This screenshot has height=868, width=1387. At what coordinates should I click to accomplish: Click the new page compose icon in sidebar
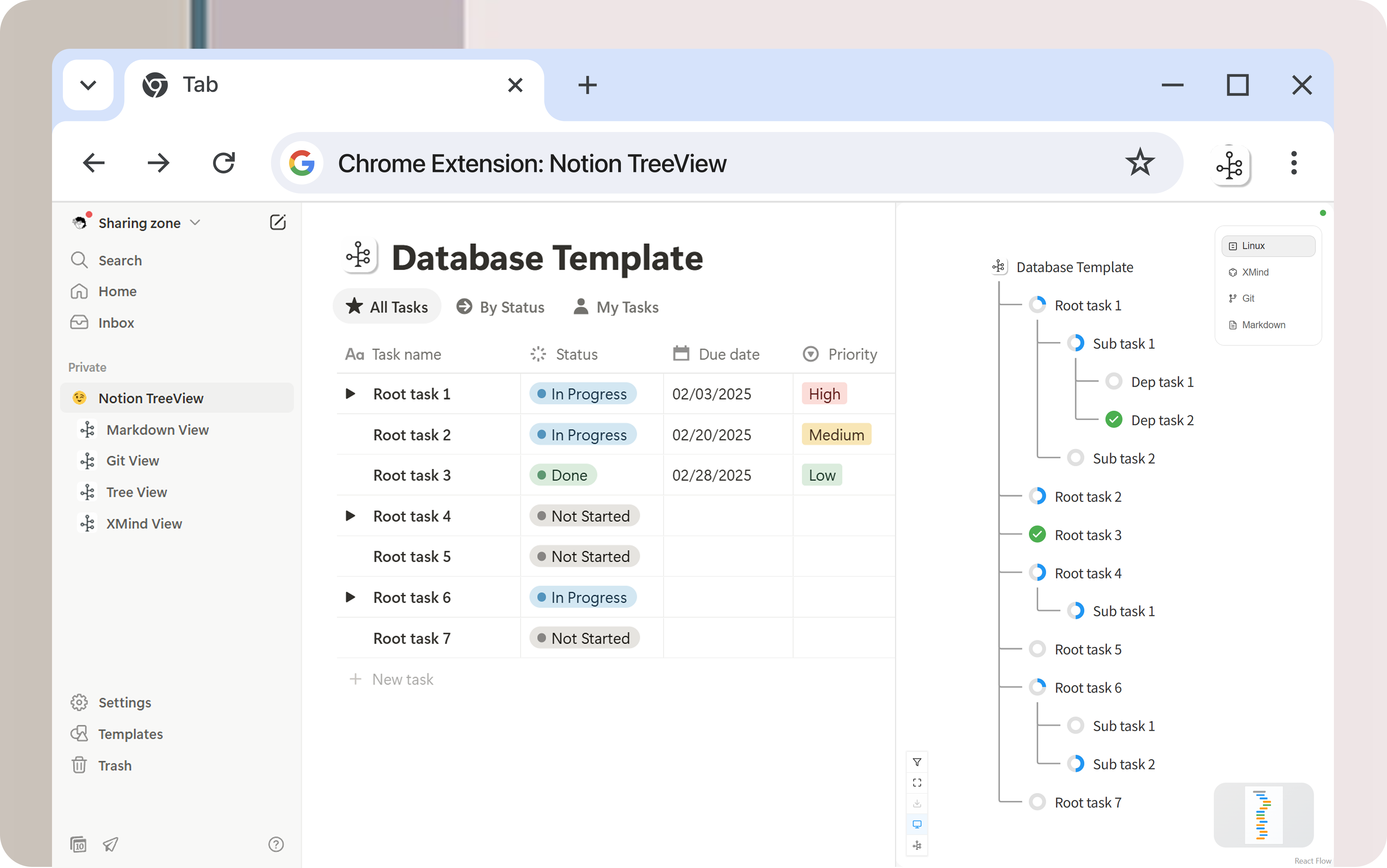coord(278,223)
